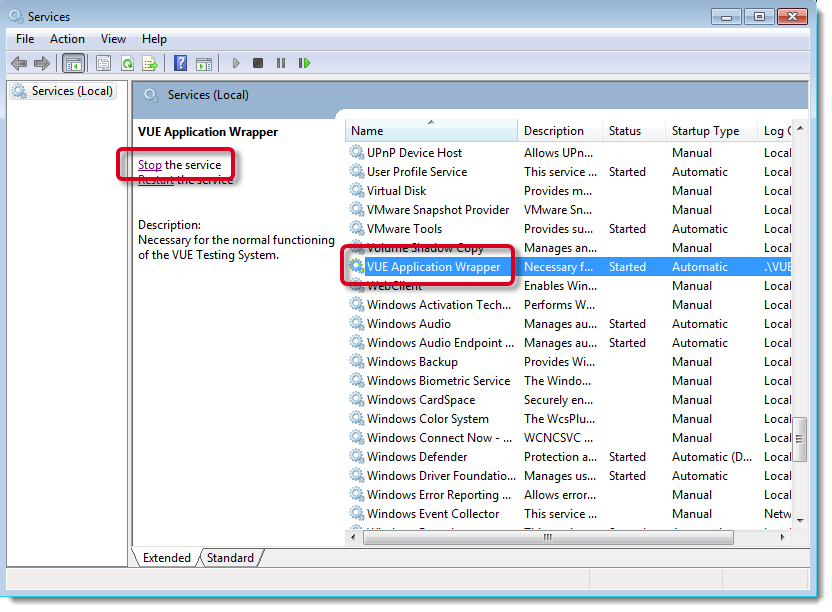Click Automatic (D... startup type of Windows Defender

point(712,456)
